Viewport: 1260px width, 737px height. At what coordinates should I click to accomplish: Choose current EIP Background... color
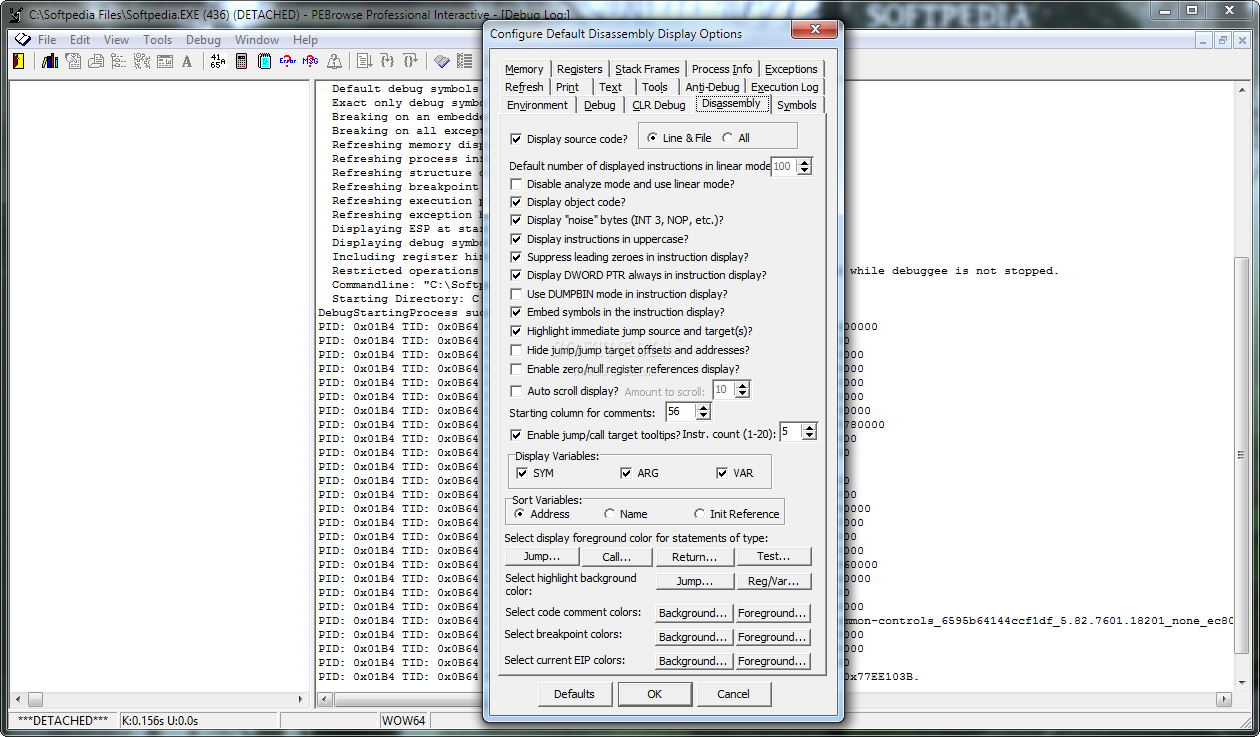[x=694, y=661]
